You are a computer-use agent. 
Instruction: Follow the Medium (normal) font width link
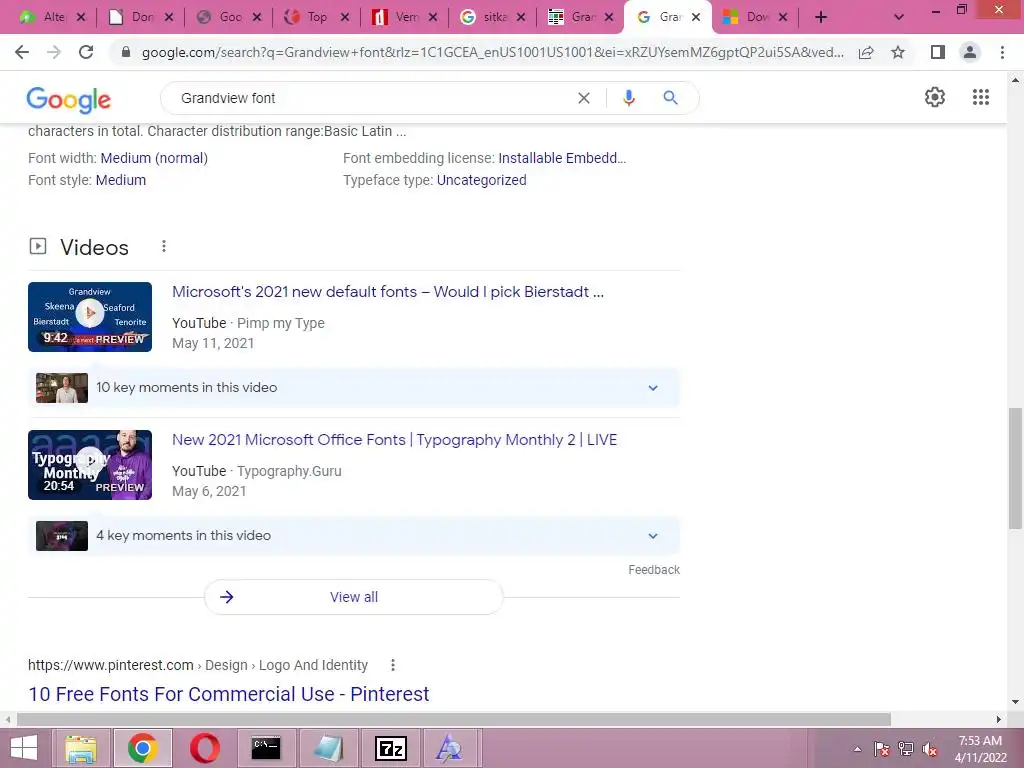[x=154, y=158]
